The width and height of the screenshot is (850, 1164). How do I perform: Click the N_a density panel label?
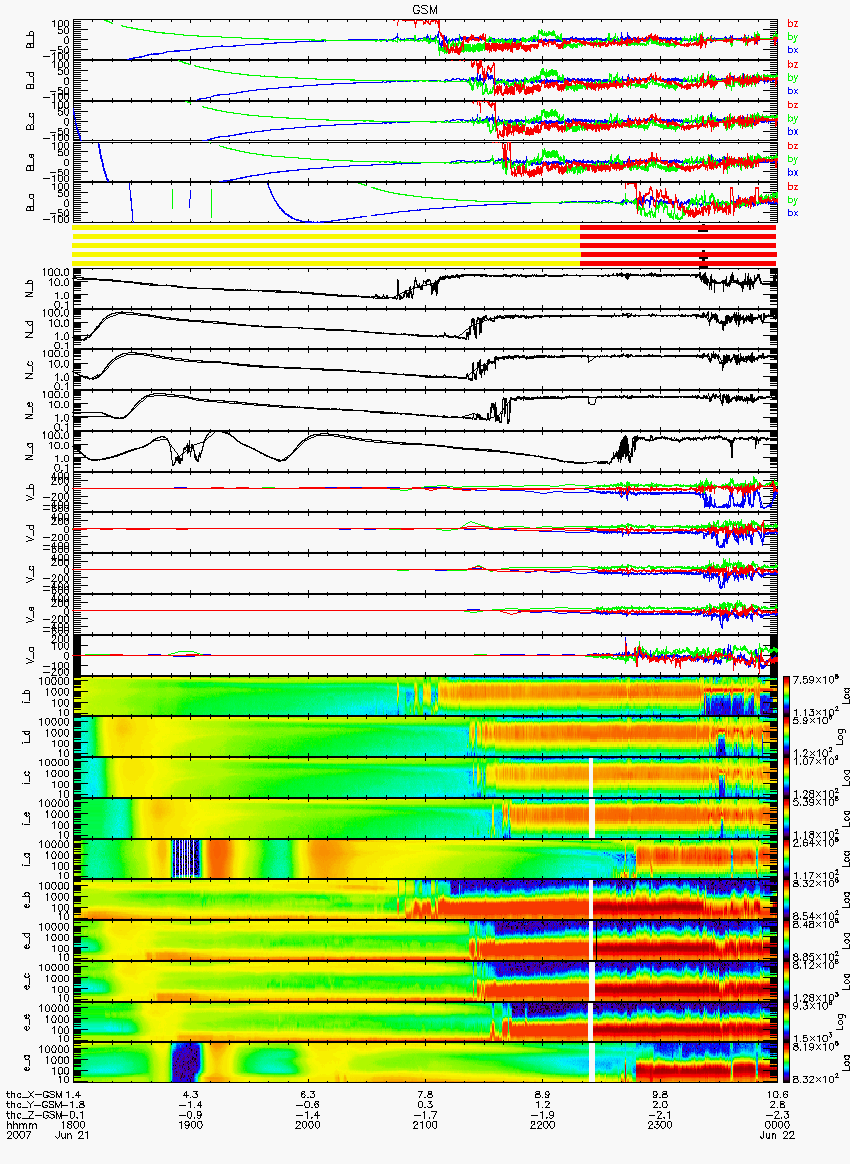point(30,451)
